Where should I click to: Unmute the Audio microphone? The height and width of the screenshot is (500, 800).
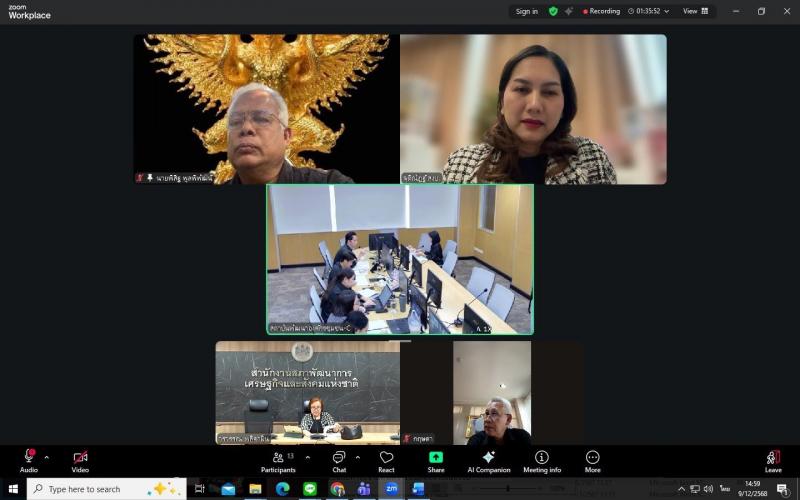(29, 461)
